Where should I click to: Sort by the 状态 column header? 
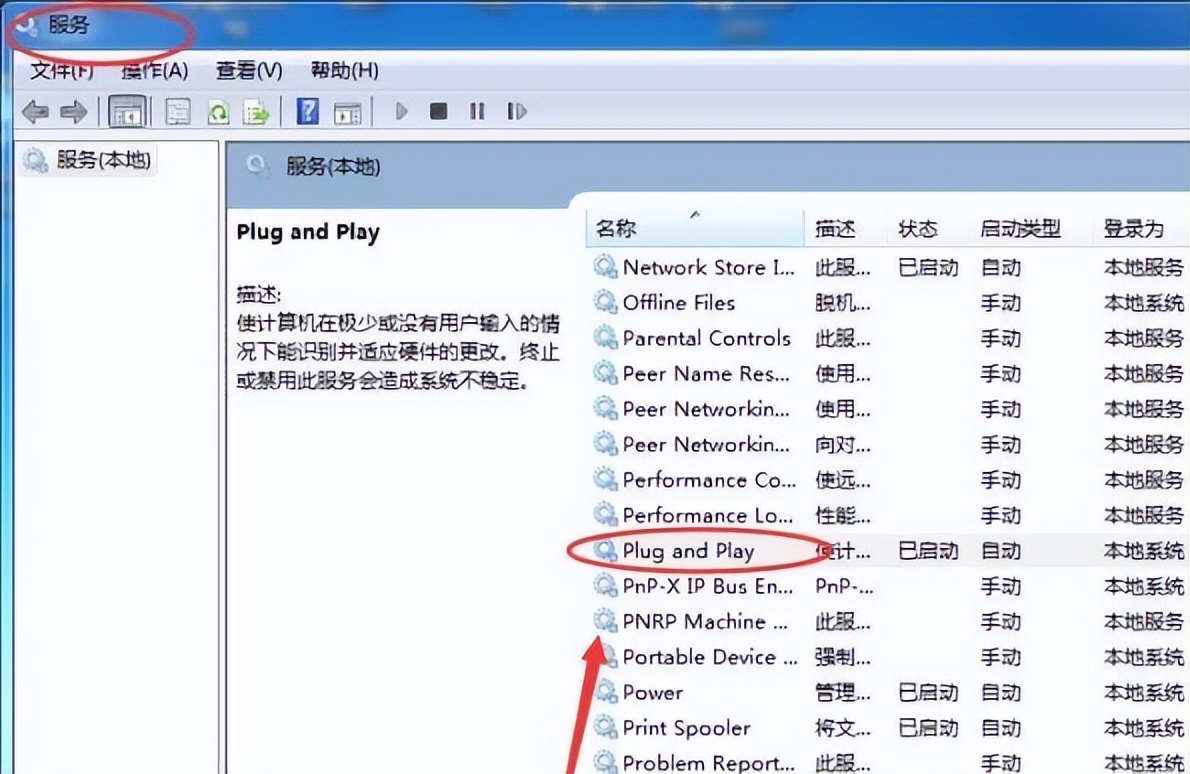click(918, 228)
